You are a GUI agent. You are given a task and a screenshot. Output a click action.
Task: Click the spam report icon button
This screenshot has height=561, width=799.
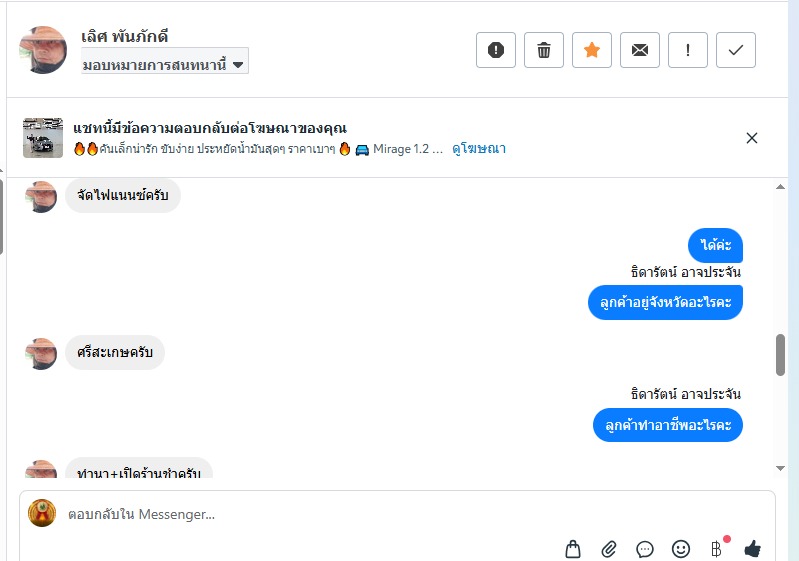tap(496, 50)
